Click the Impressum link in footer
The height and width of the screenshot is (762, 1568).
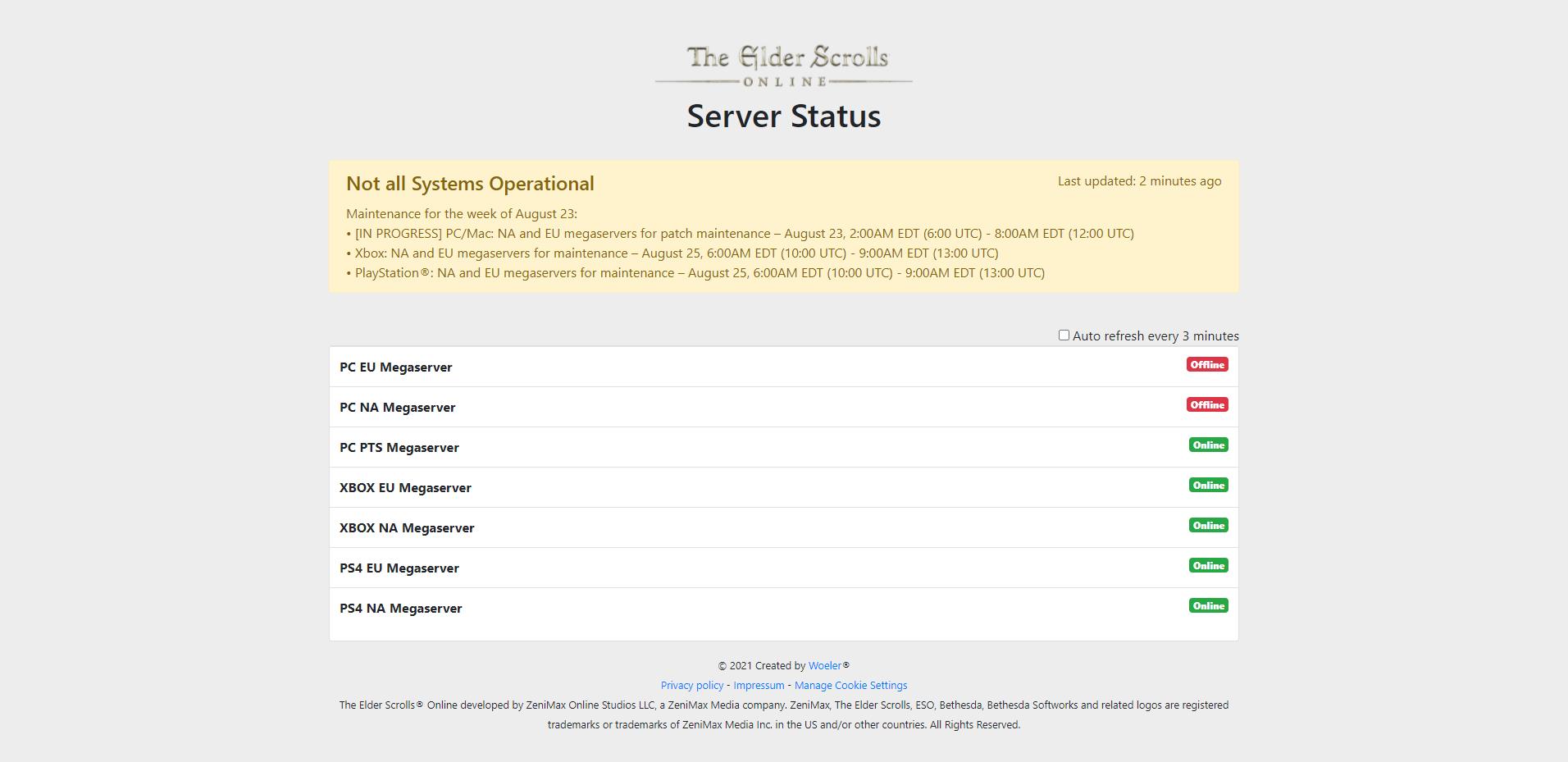point(758,685)
